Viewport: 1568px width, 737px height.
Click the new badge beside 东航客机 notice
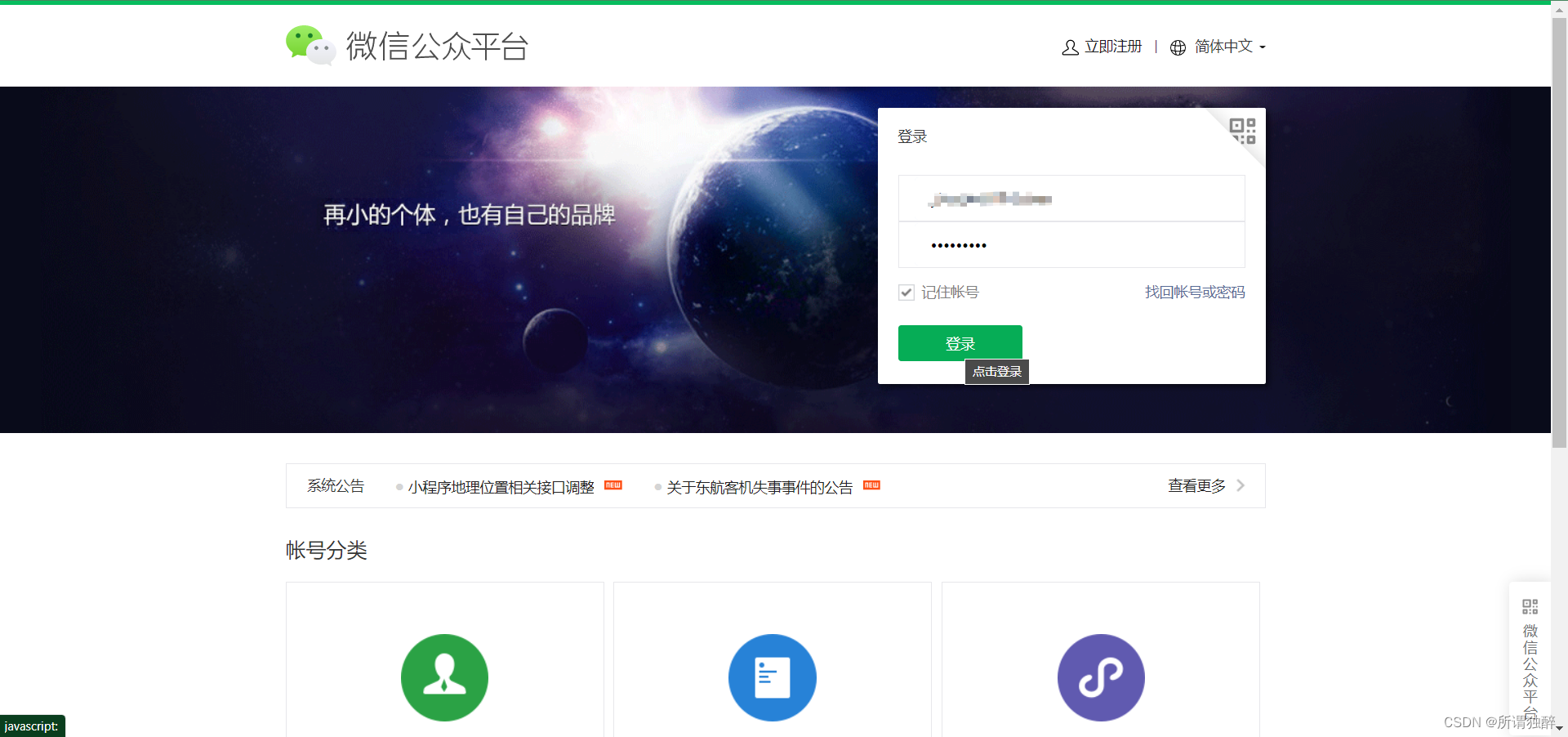[x=871, y=485]
